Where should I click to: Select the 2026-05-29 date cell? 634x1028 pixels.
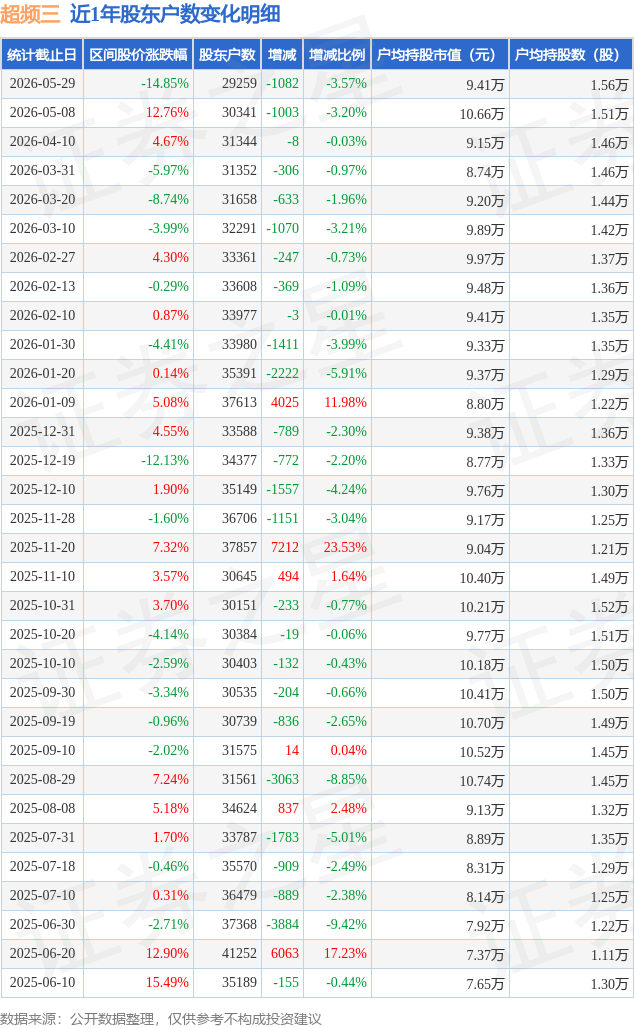pyautogui.click(x=42, y=84)
